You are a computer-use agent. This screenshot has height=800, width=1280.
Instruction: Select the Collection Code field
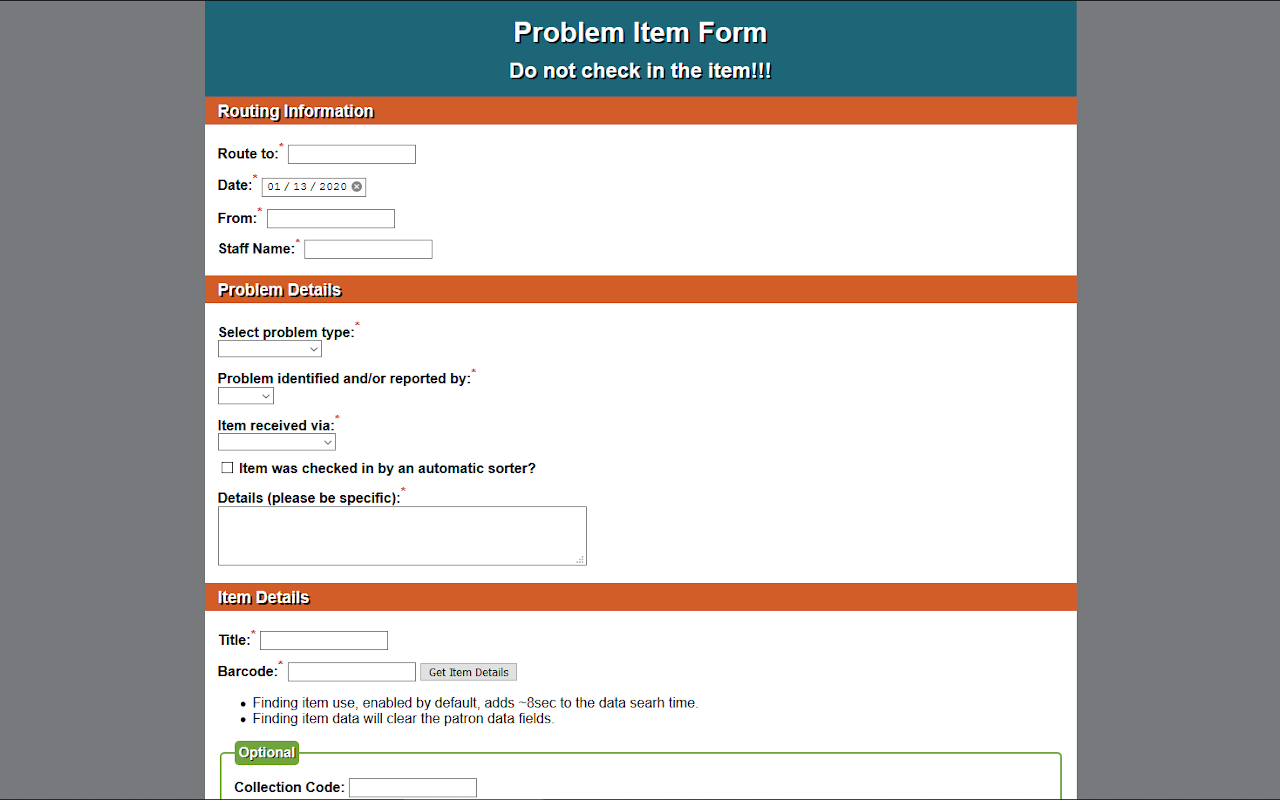pos(413,788)
